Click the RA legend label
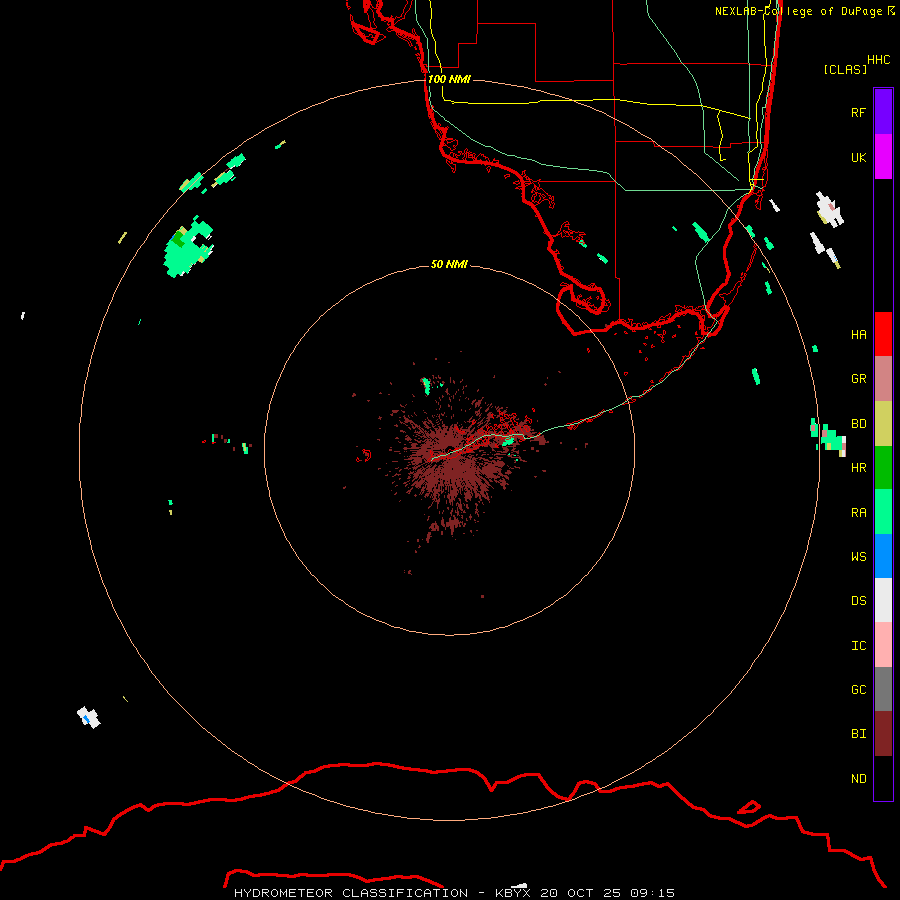 pos(858,513)
